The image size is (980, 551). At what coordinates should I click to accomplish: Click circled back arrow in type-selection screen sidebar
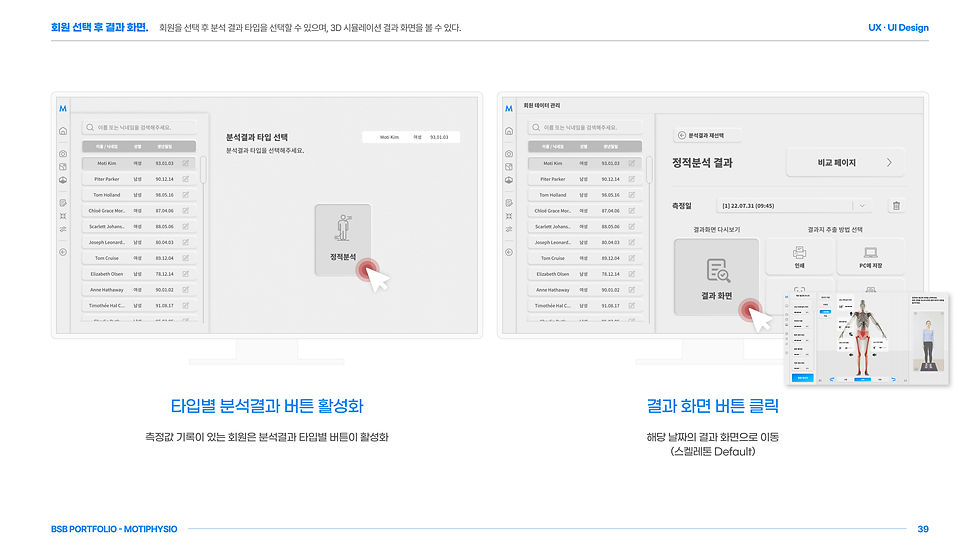click(63, 252)
